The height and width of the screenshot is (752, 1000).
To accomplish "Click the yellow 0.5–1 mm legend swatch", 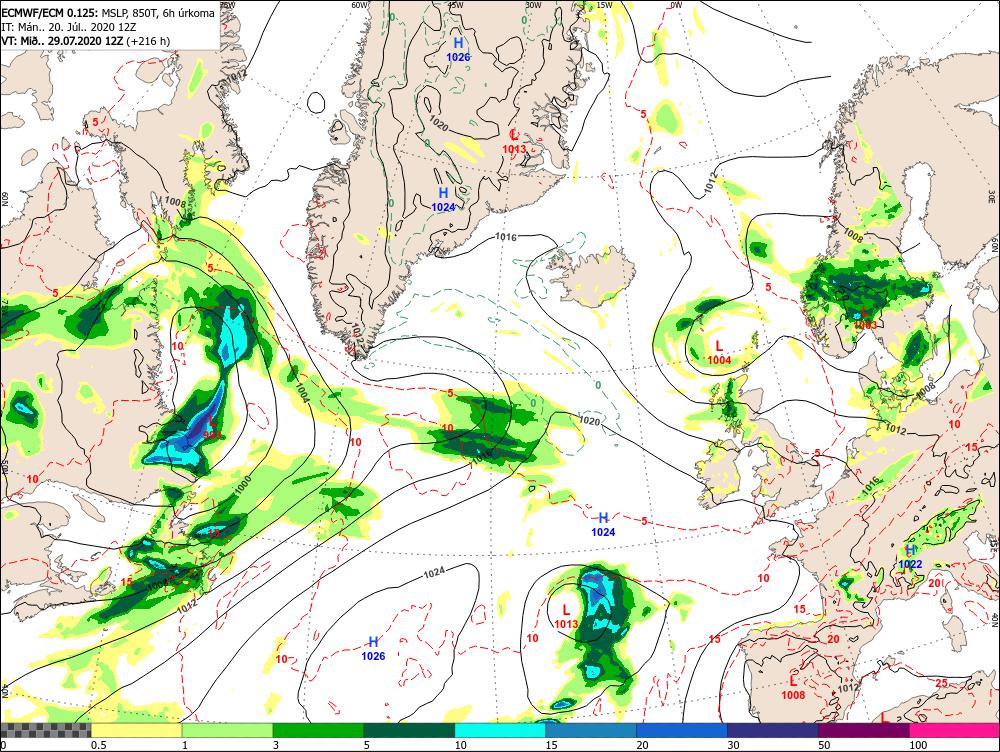I will pyautogui.click(x=136, y=730).
